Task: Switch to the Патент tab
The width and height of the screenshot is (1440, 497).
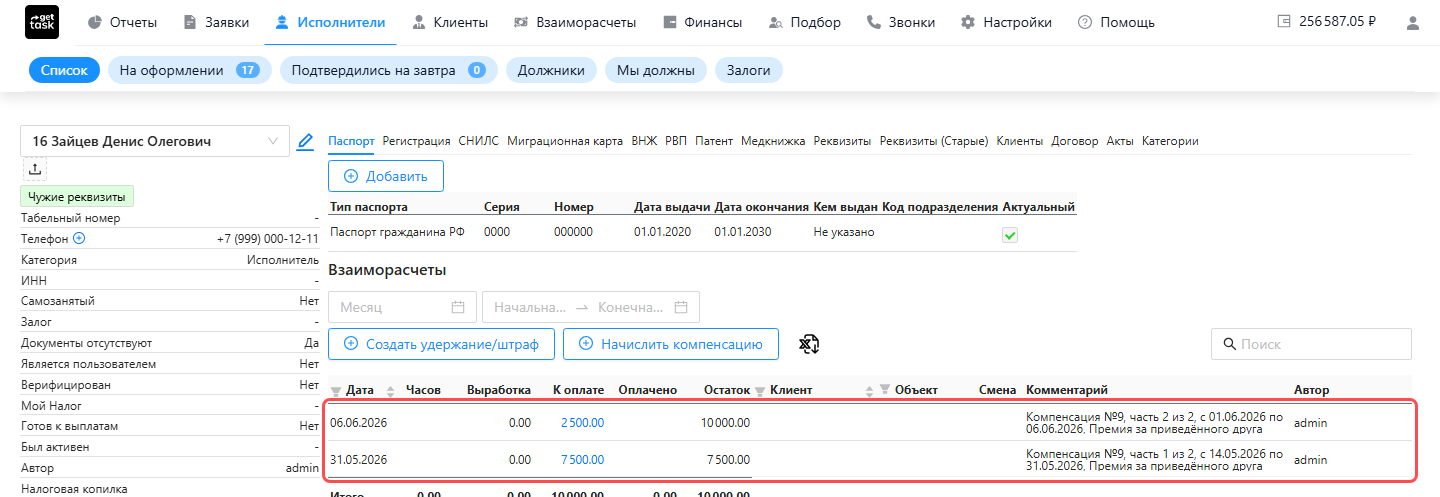Action: click(714, 141)
